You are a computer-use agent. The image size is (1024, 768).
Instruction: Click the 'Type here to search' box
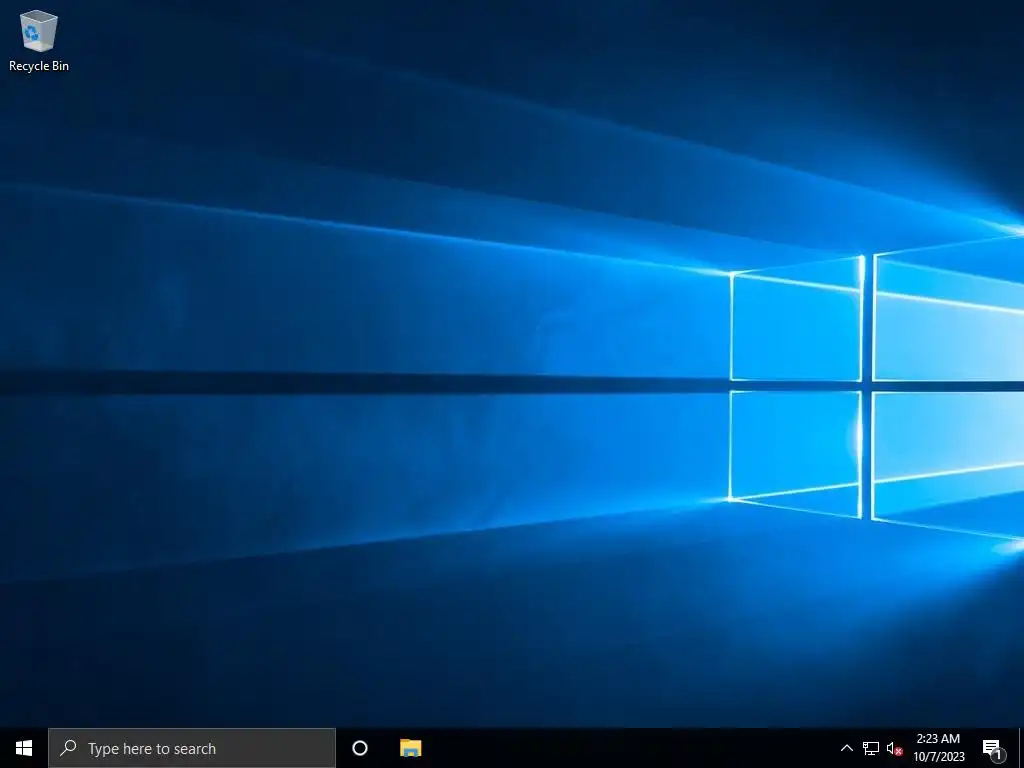191,748
